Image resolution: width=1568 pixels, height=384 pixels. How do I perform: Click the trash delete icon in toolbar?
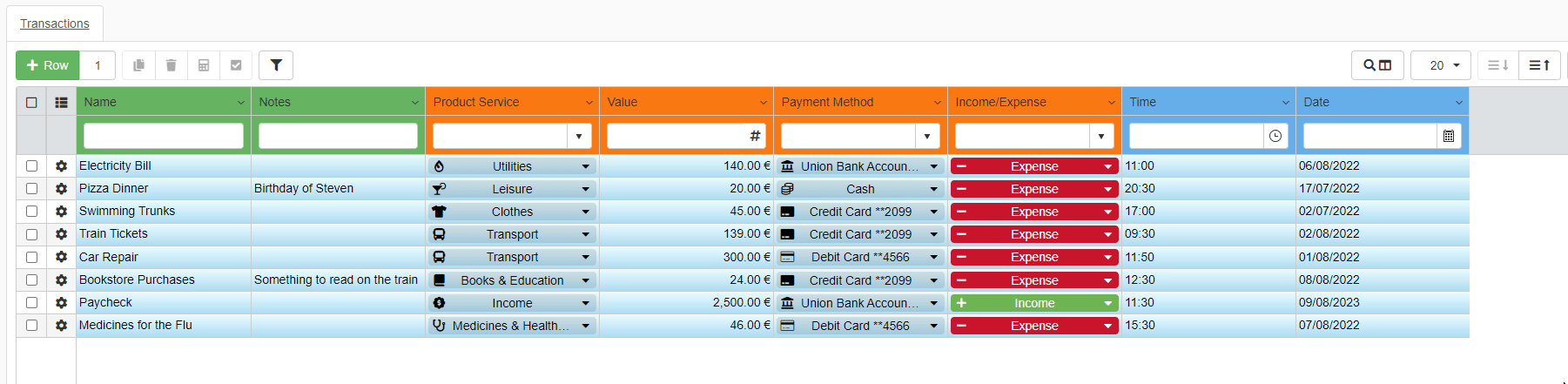click(x=171, y=65)
